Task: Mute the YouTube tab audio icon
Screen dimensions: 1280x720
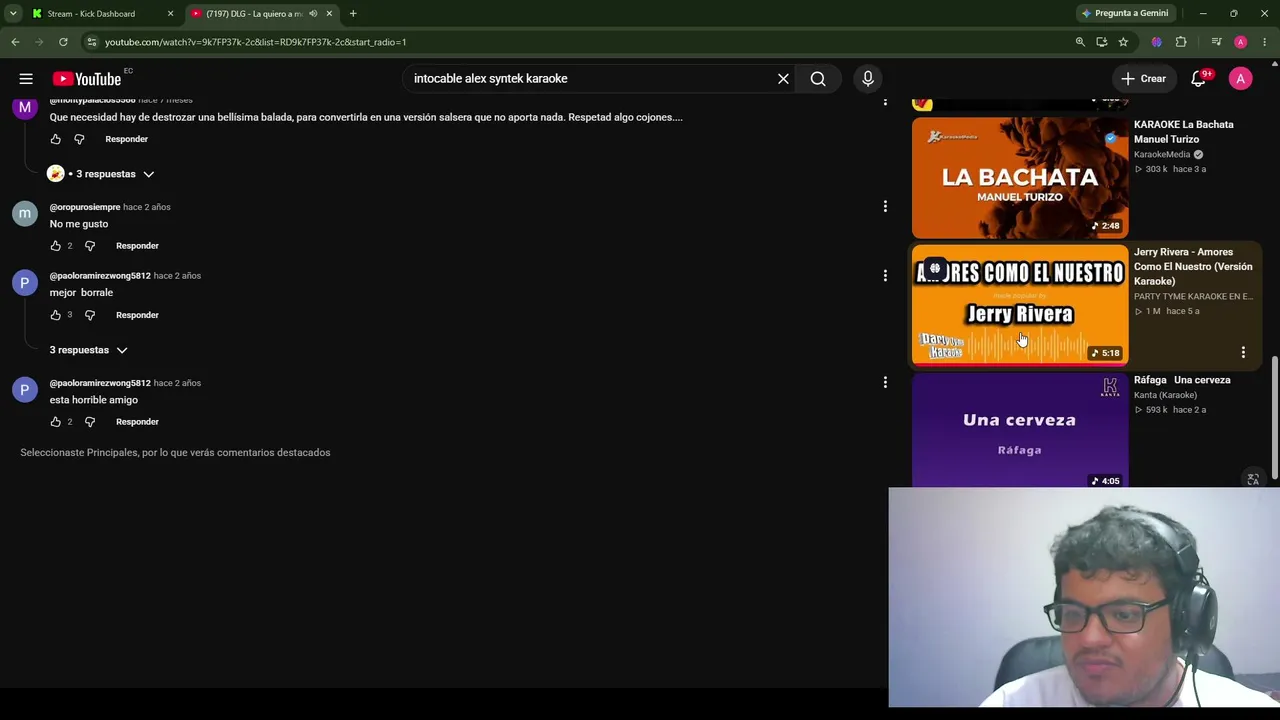Action: point(313,14)
